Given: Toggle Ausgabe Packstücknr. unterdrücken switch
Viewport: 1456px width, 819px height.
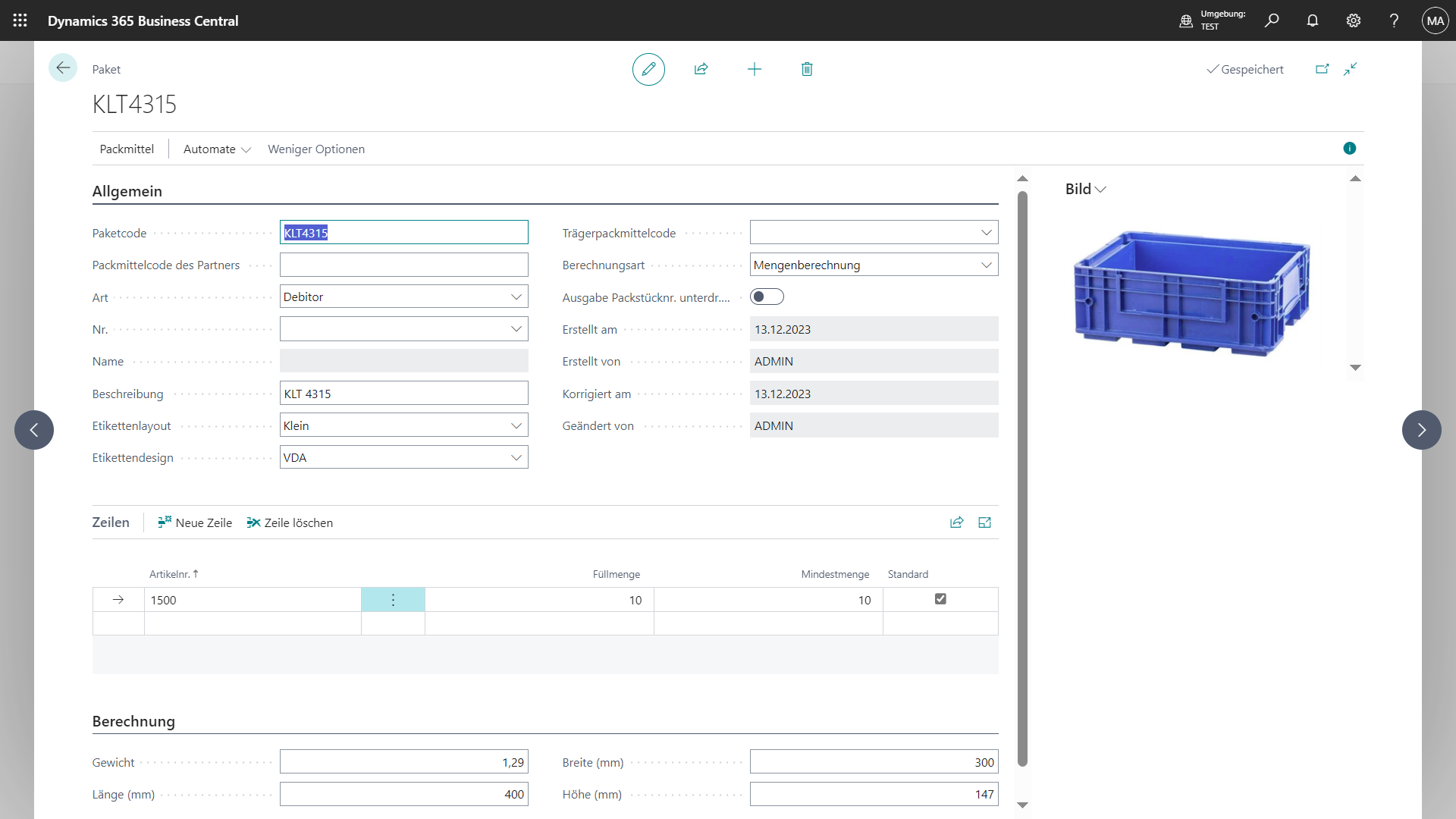Looking at the screenshot, I should pos(767,297).
